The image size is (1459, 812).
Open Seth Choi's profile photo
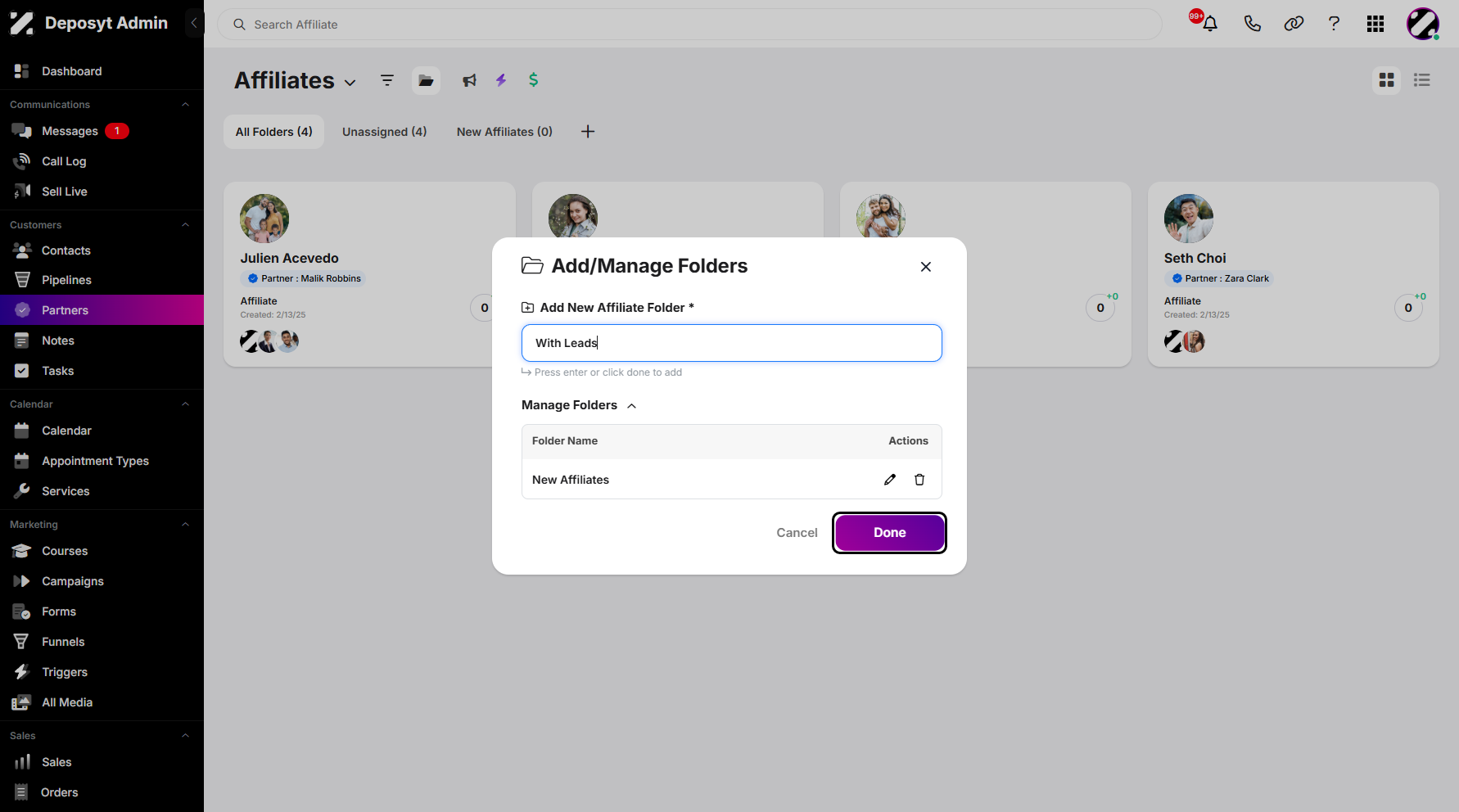click(x=1189, y=219)
